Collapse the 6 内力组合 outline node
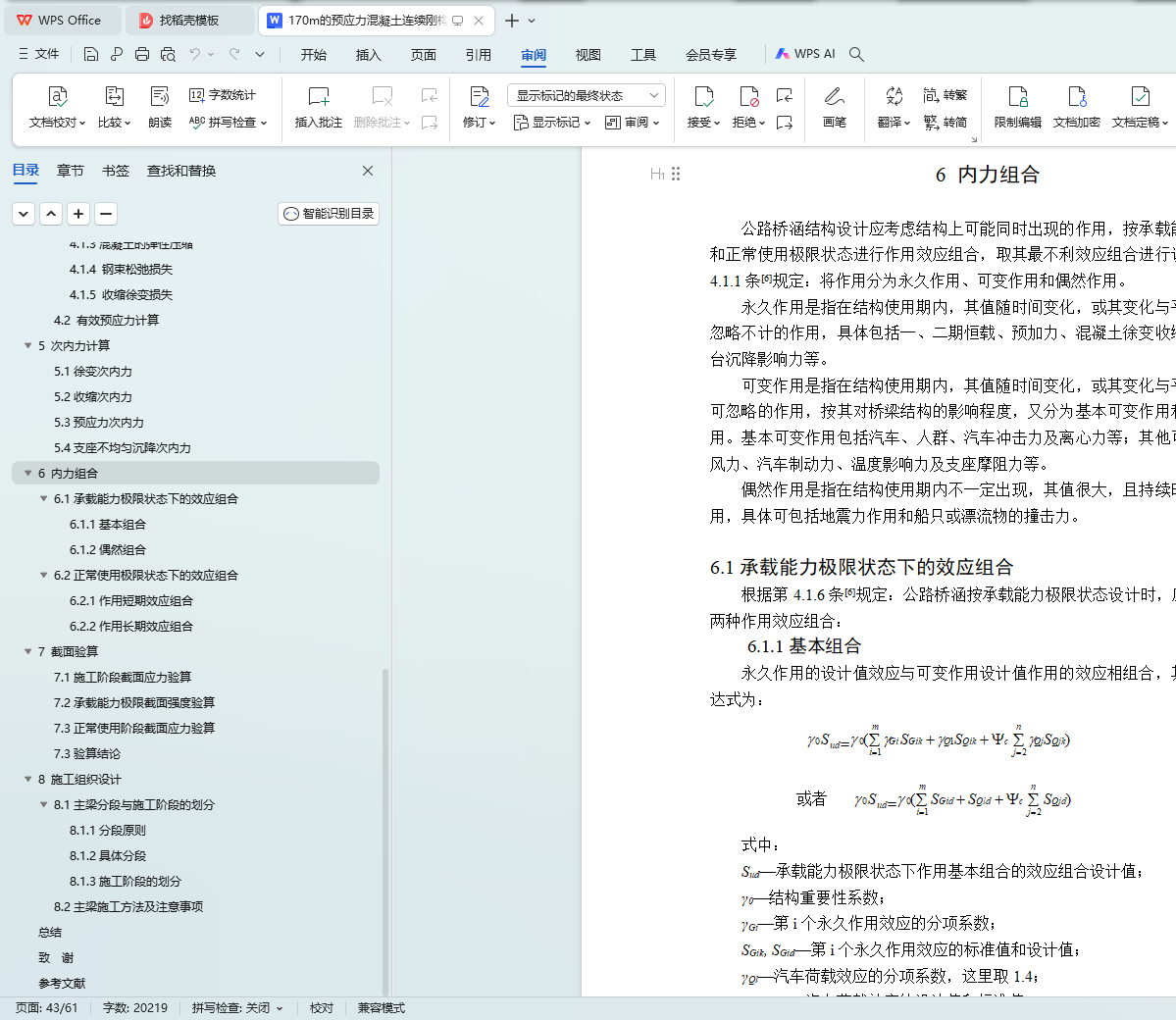 point(27,474)
